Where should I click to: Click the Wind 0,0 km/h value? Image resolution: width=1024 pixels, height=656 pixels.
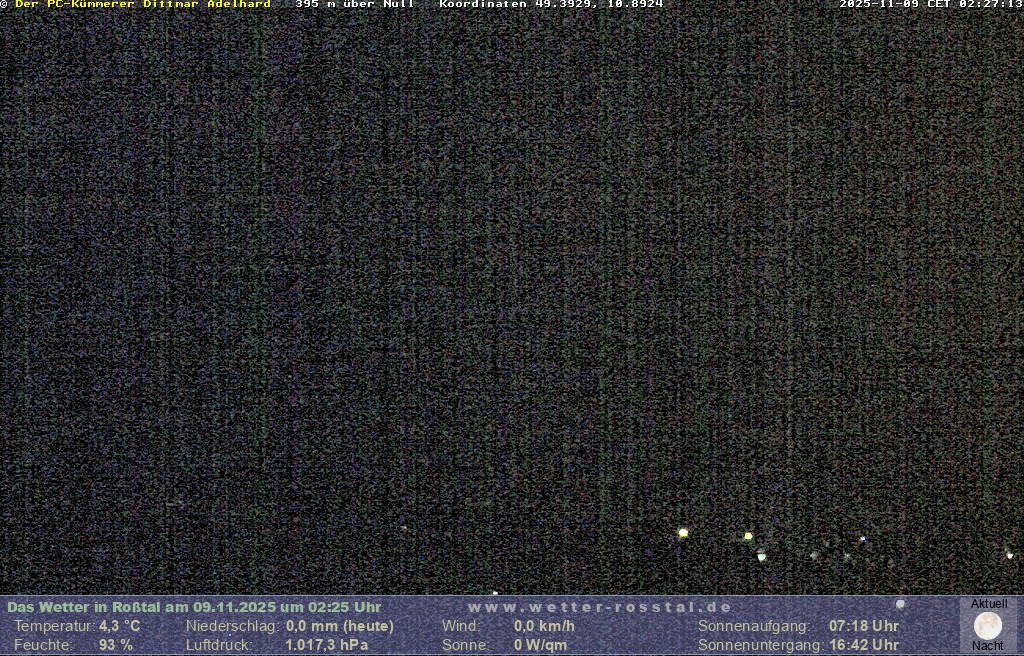coord(544,626)
